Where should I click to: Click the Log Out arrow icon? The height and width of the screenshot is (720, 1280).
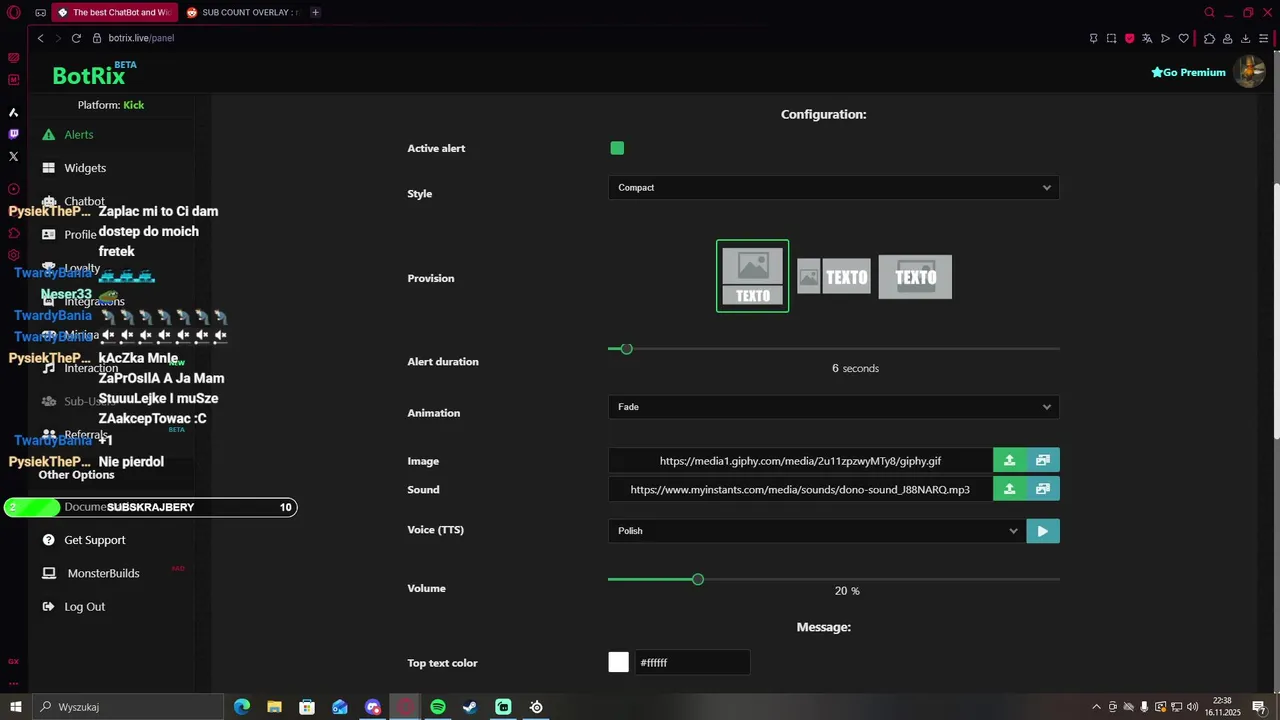pos(48,607)
